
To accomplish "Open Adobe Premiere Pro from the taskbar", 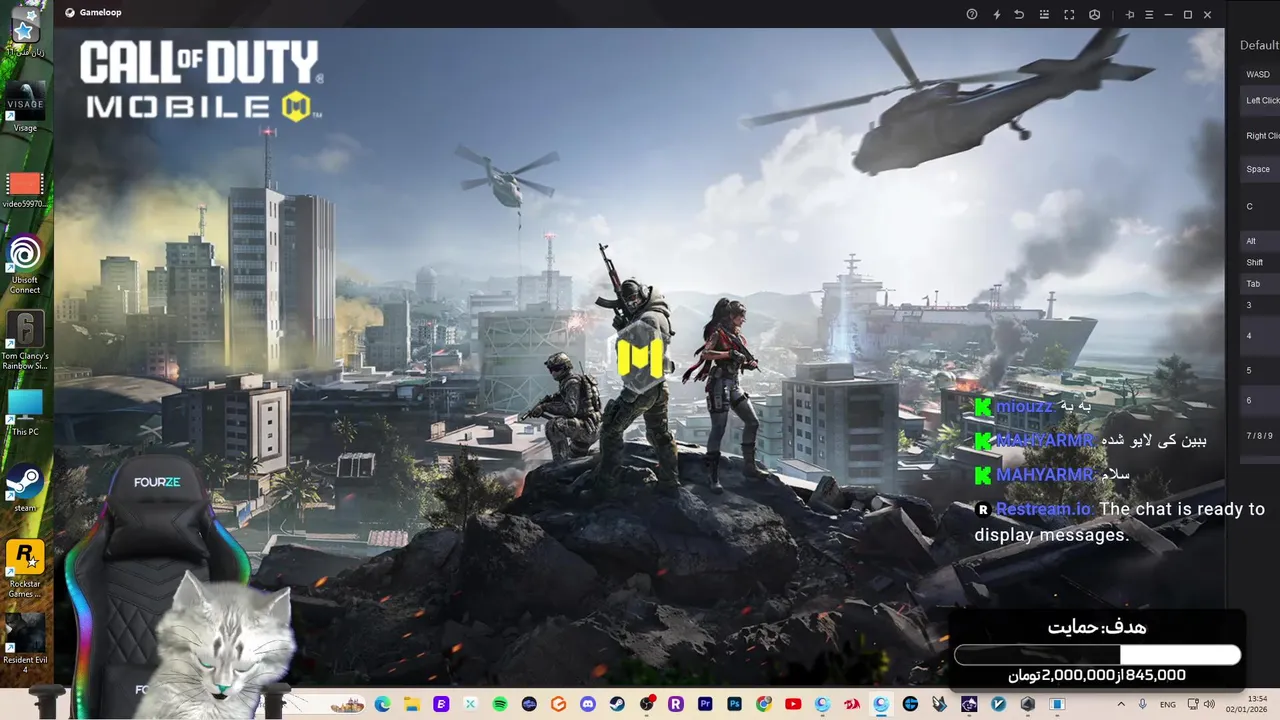I will (x=706, y=704).
